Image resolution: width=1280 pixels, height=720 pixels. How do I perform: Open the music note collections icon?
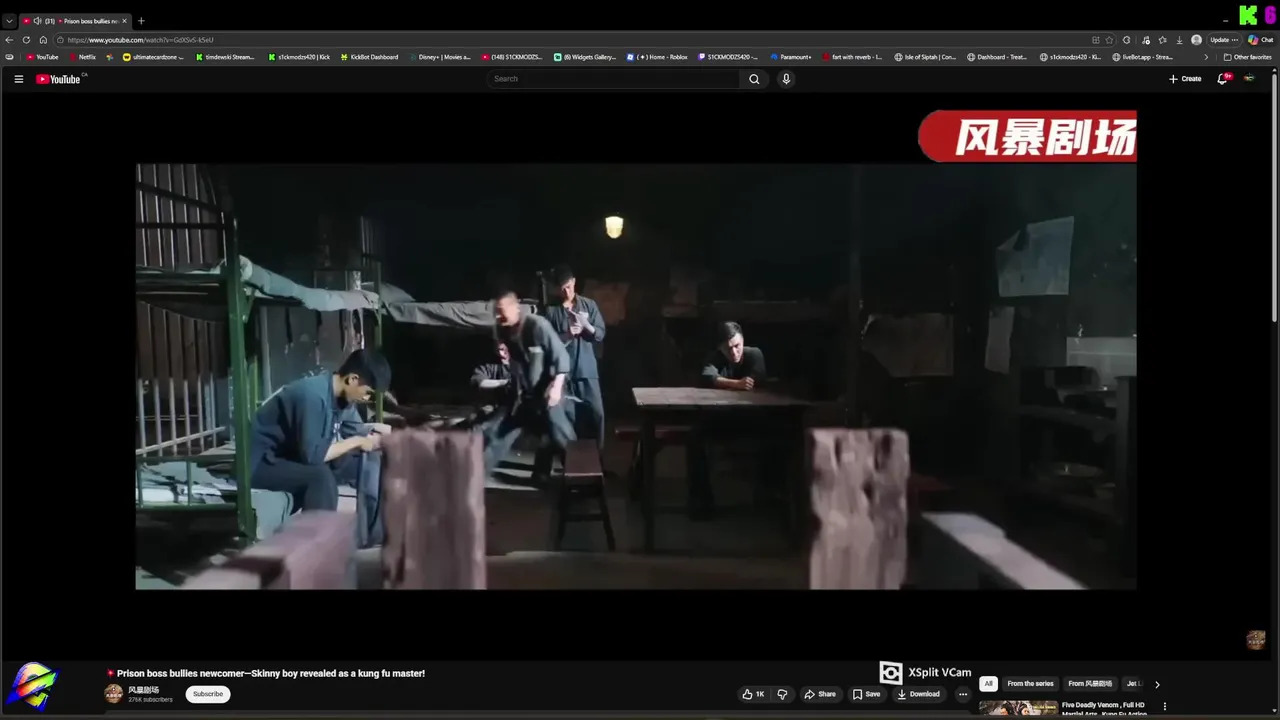click(x=1146, y=40)
